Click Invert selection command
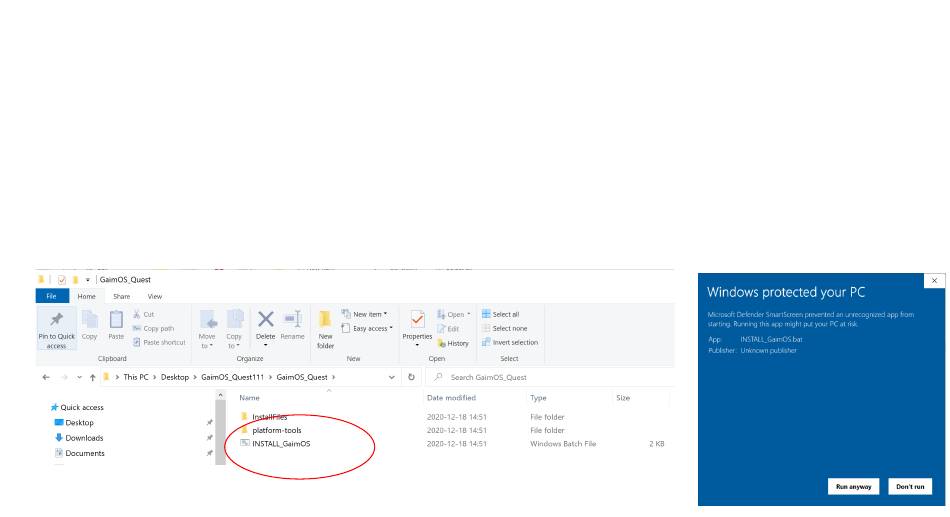Screen dimensions: 950x517 point(510,342)
